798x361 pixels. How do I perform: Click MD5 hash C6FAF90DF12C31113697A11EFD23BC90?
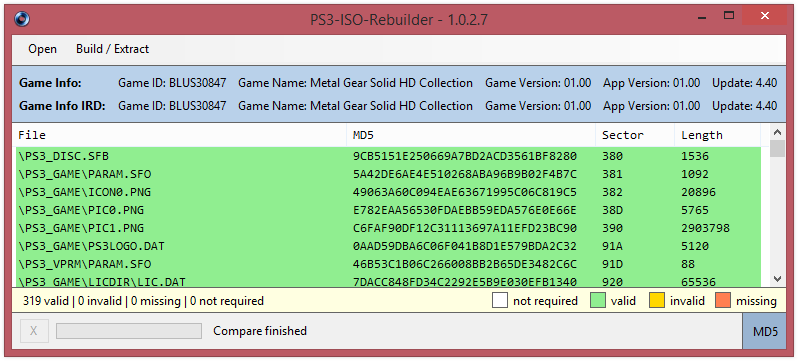coord(465,228)
